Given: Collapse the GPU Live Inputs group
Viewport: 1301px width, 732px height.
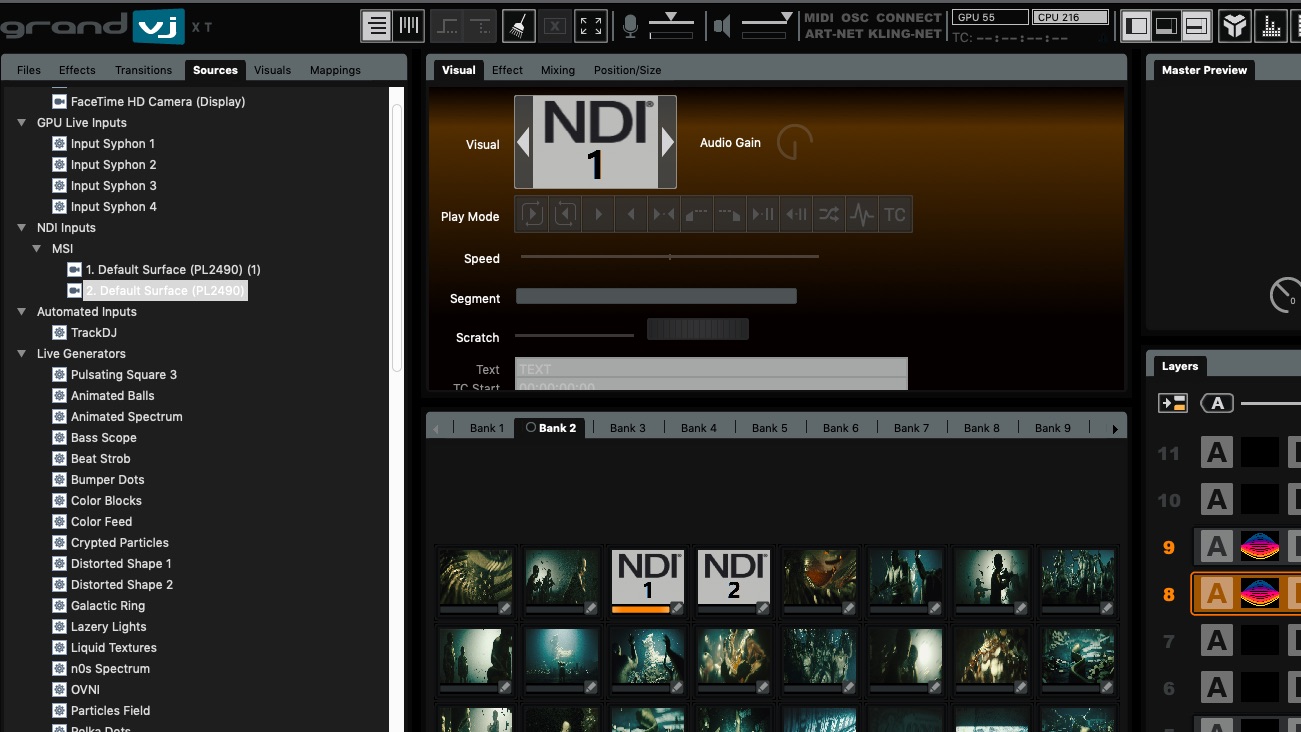Looking at the screenshot, I should (22, 123).
